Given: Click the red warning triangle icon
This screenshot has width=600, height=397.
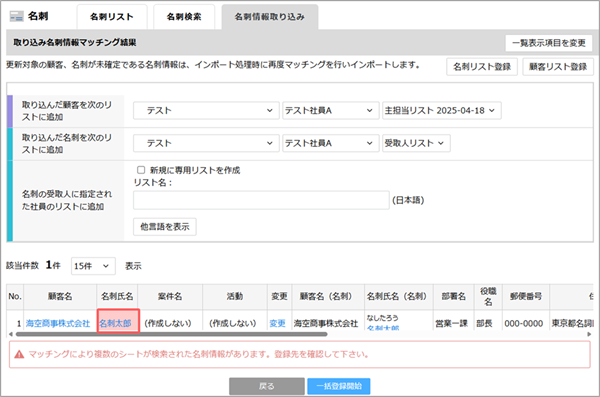Looking at the screenshot, I should point(19,355).
